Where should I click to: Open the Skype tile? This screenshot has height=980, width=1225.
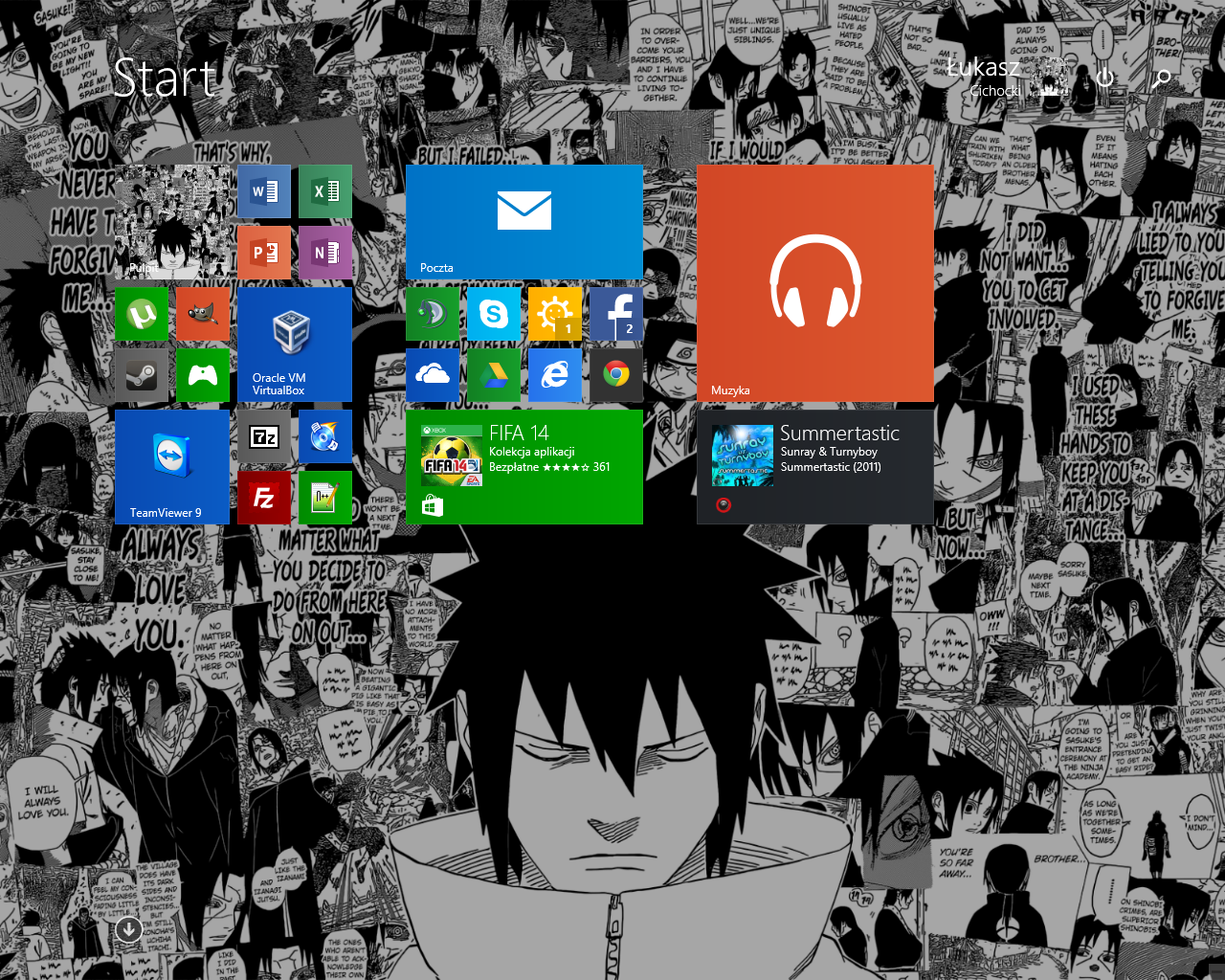pyautogui.click(x=494, y=314)
